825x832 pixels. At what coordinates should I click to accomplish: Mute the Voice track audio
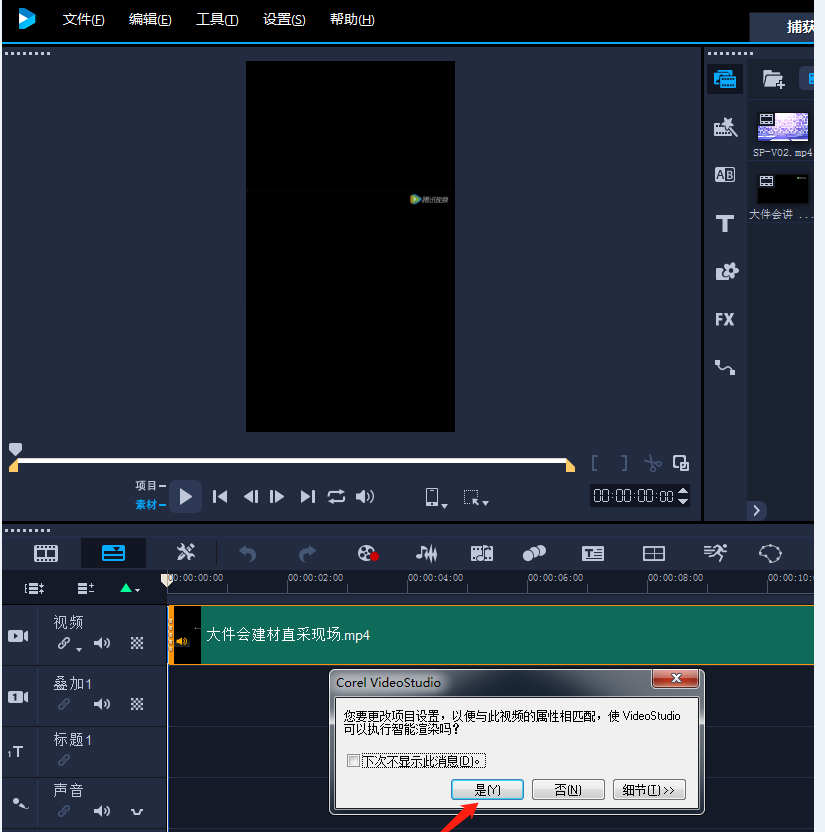pyautogui.click(x=102, y=811)
